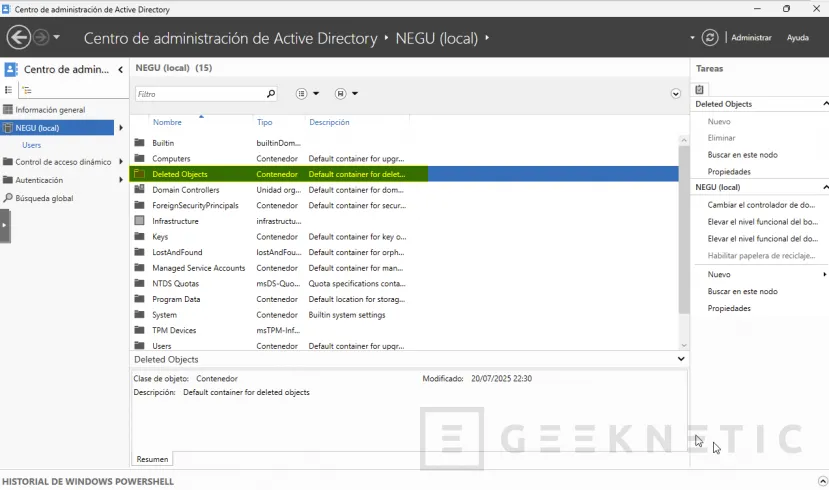Click Elevar el nivel funcional del bosque
This screenshot has width=829, height=490.
click(762, 221)
